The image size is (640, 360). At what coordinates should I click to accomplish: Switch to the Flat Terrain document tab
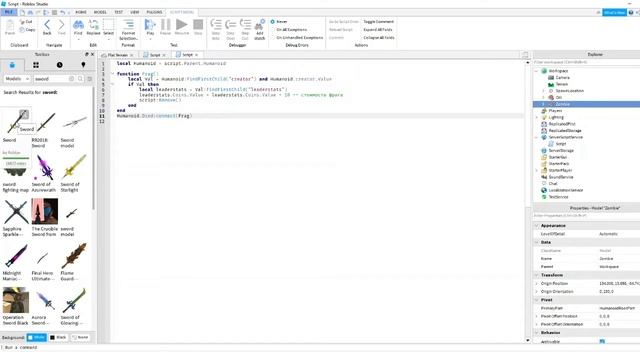coord(118,55)
